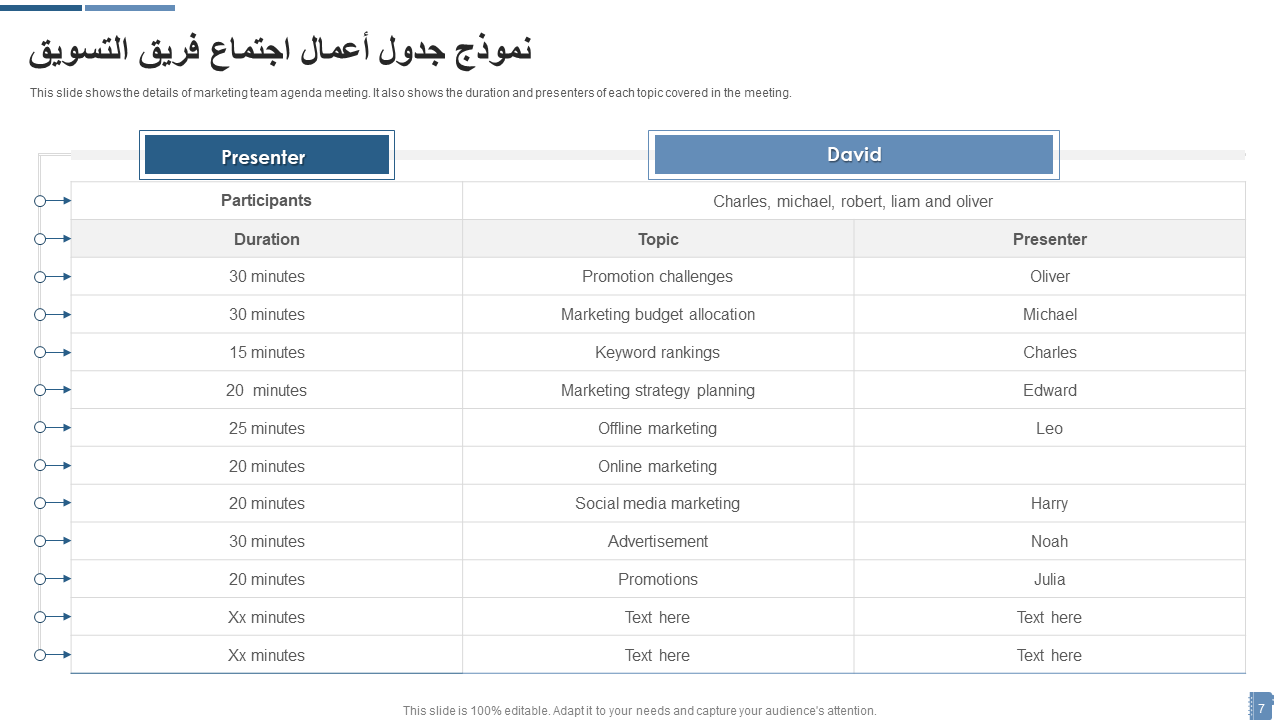Select the David name box

[854, 155]
